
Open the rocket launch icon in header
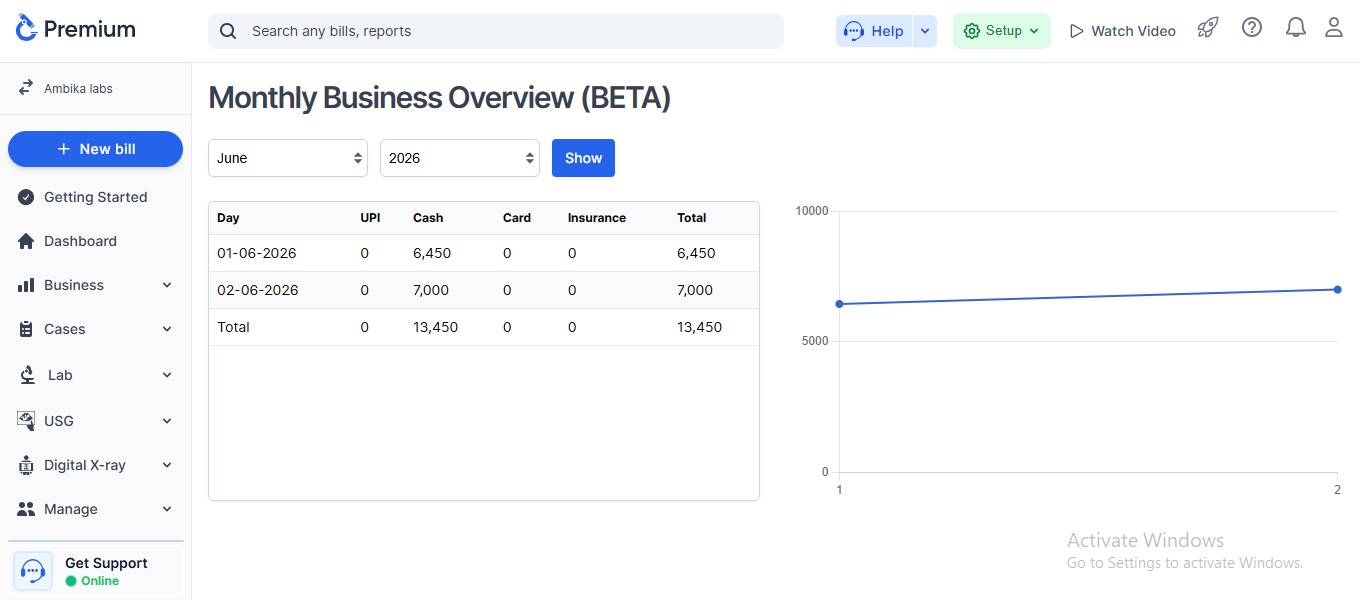point(1208,28)
